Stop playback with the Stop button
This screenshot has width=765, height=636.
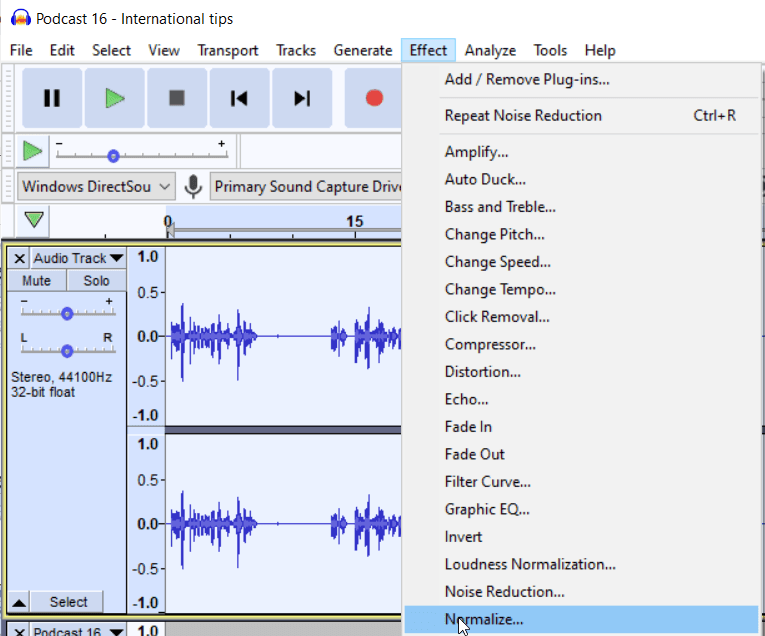point(177,98)
